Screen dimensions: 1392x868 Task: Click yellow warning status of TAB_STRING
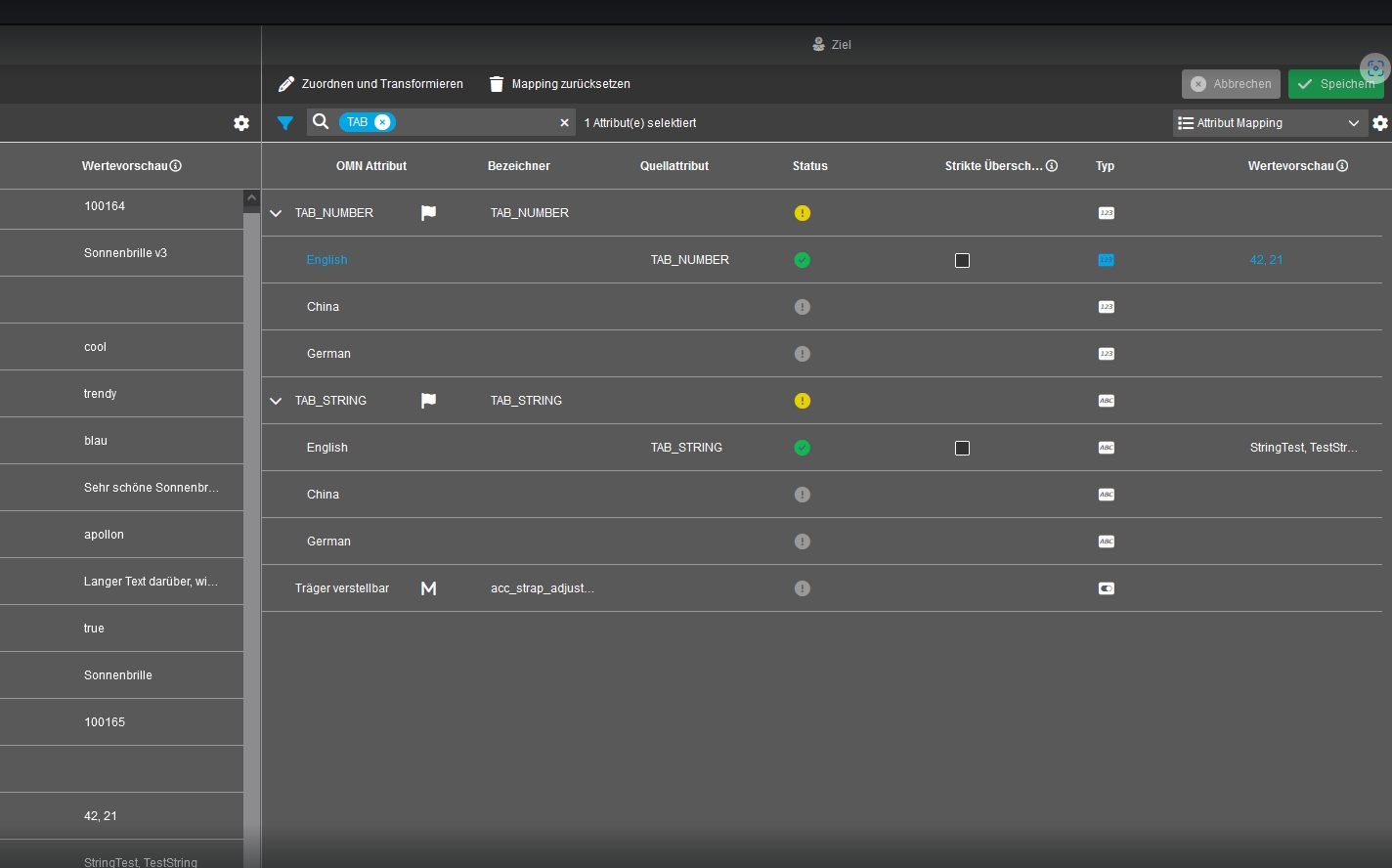tap(803, 401)
